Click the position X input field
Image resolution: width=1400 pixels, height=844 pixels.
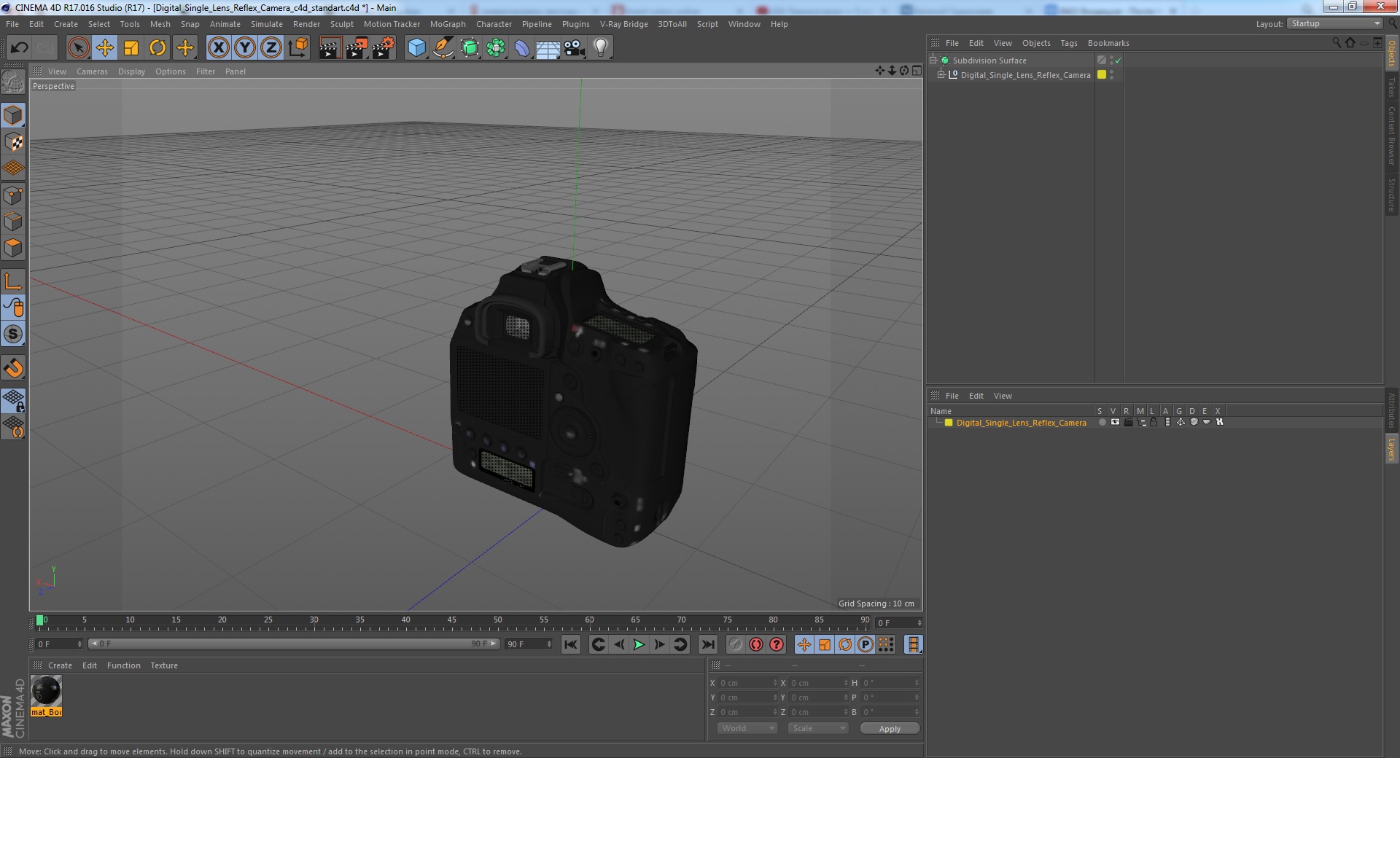tap(747, 683)
